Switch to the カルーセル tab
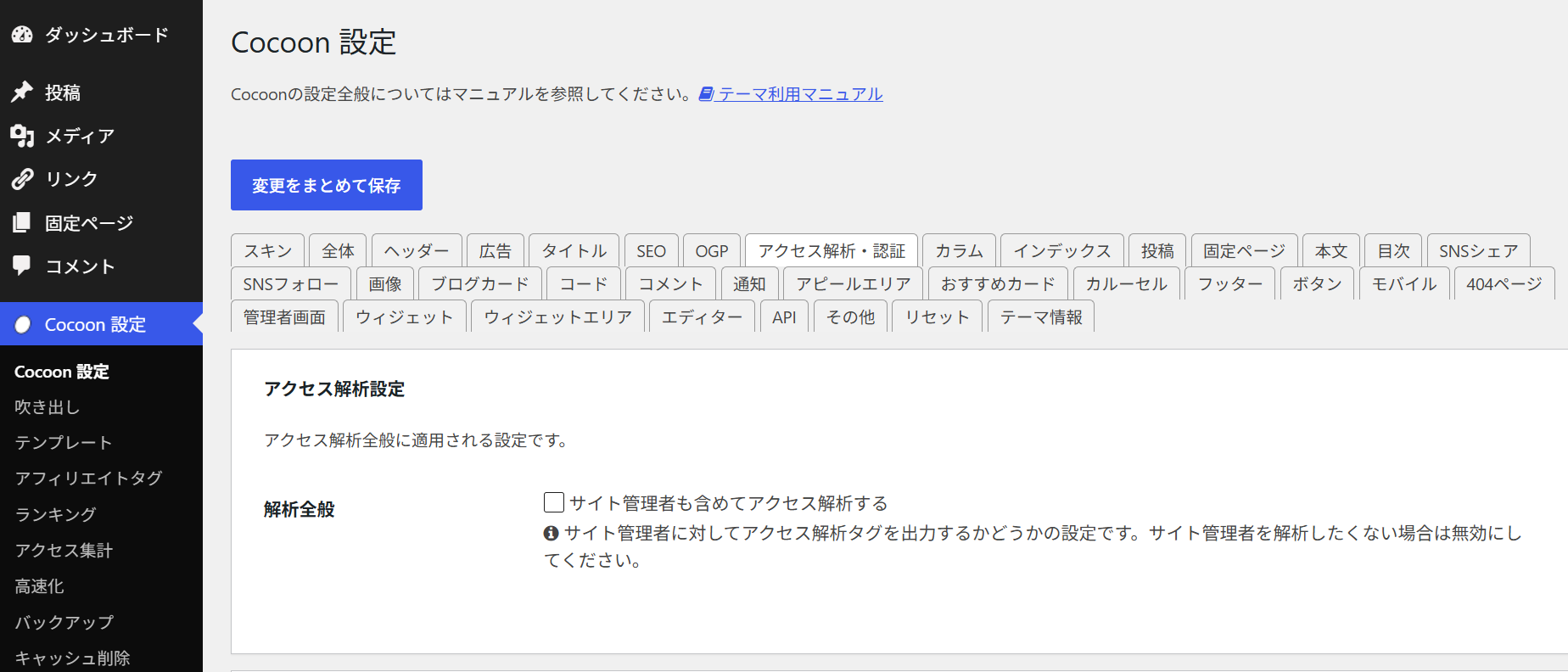 [x=1127, y=283]
